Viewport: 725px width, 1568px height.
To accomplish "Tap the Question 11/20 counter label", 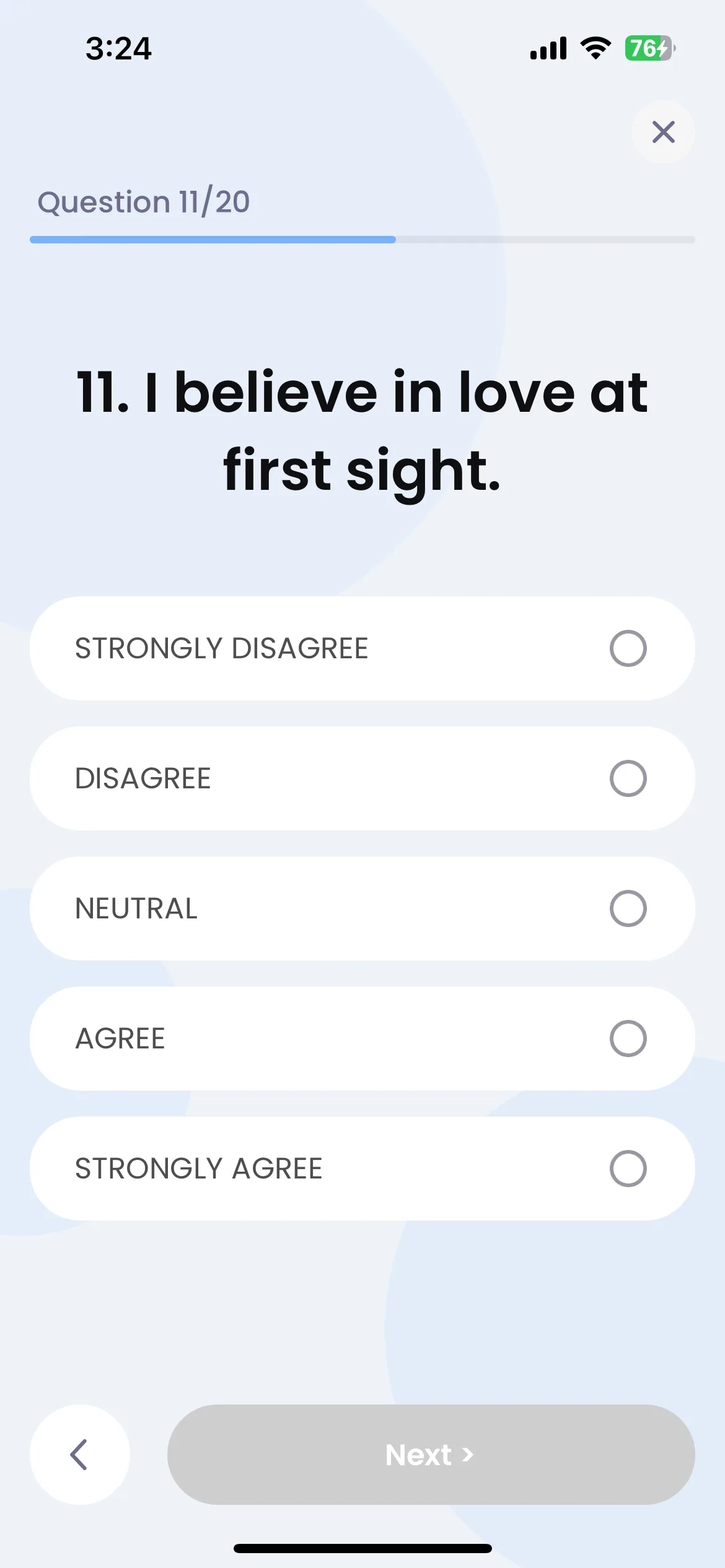I will coord(144,202).
